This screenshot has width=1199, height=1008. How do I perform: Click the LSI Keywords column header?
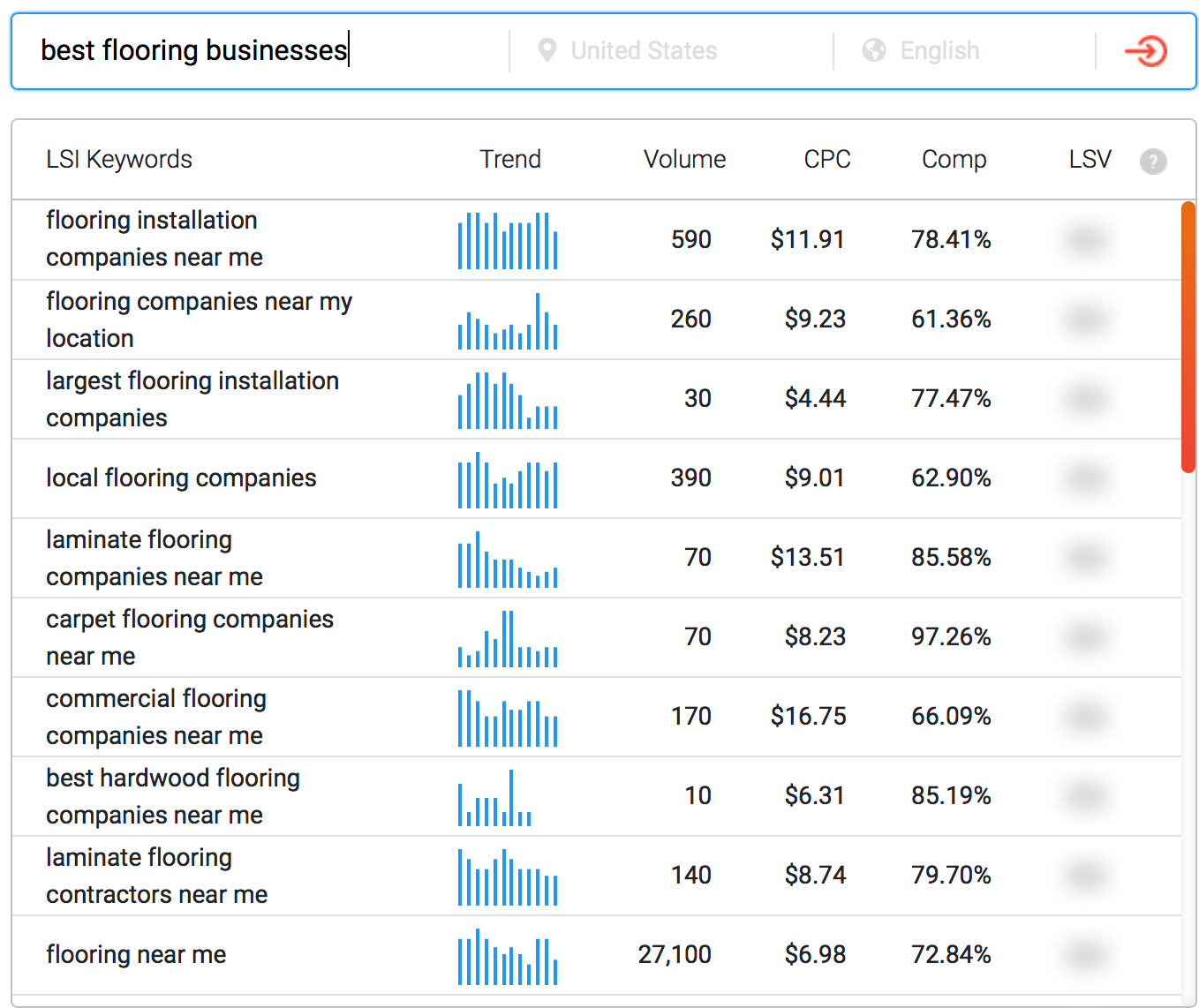(x=119, y=160)
